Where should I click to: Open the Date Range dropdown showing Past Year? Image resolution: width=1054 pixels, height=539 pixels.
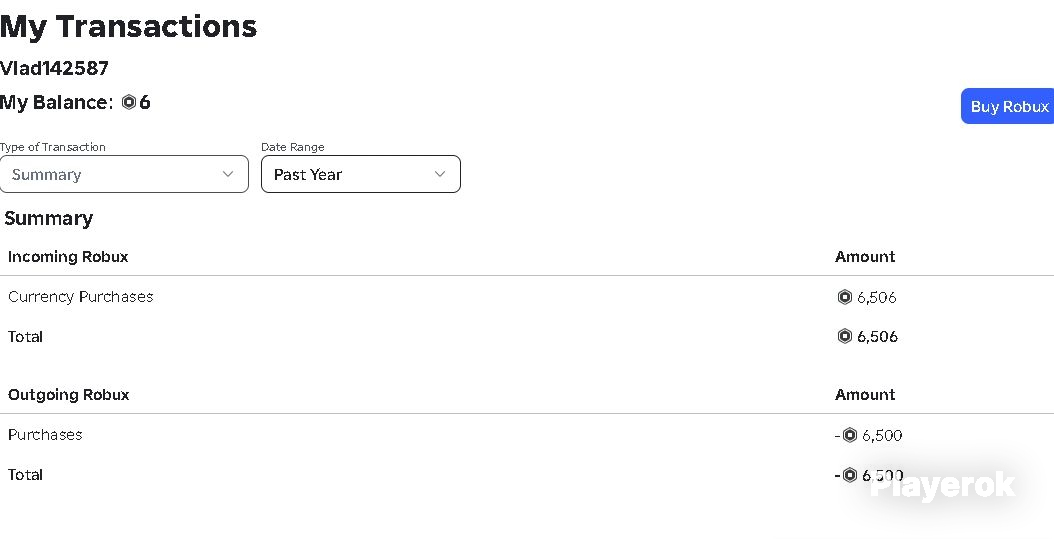click(x=361, y=174)
